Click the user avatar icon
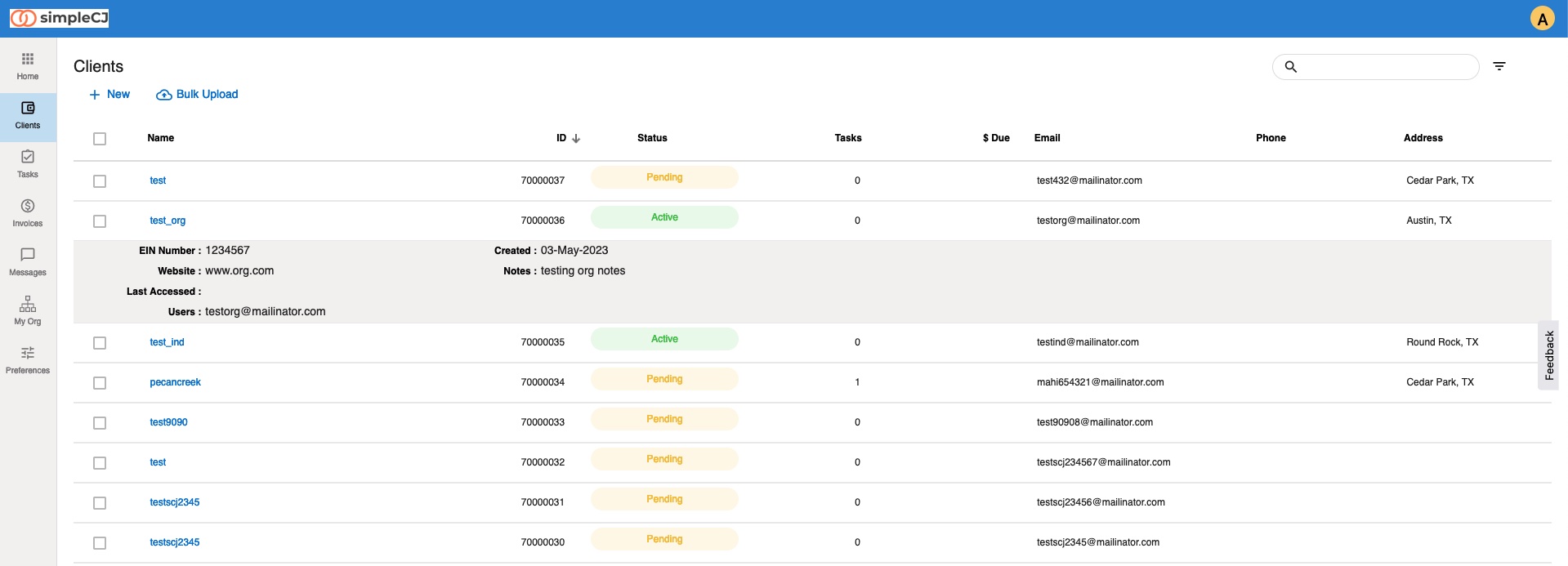The width and height of the screenshot is (1568, 566). coord(1542,19)
